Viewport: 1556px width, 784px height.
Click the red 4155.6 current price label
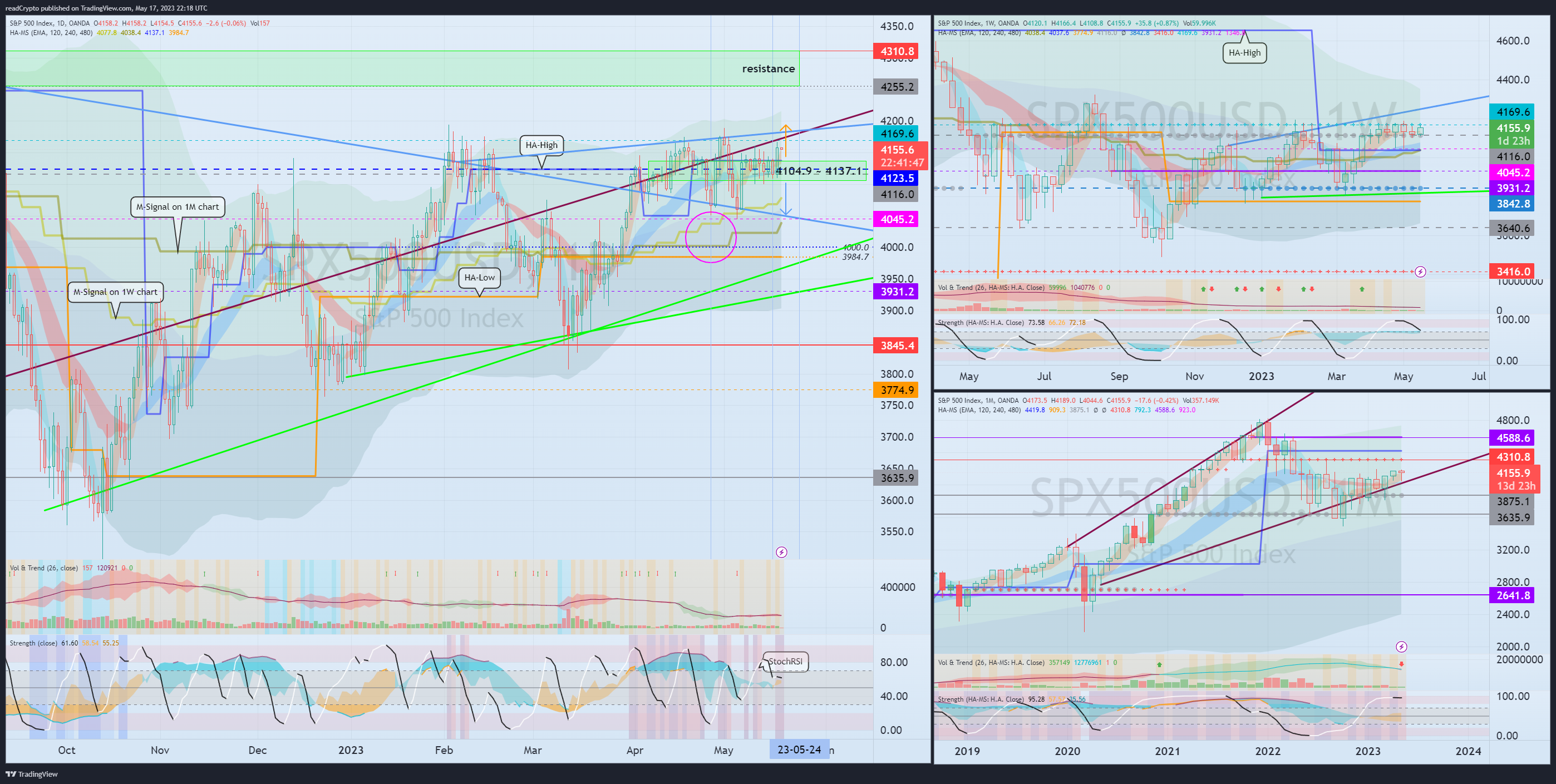click(x=900, y=156)
